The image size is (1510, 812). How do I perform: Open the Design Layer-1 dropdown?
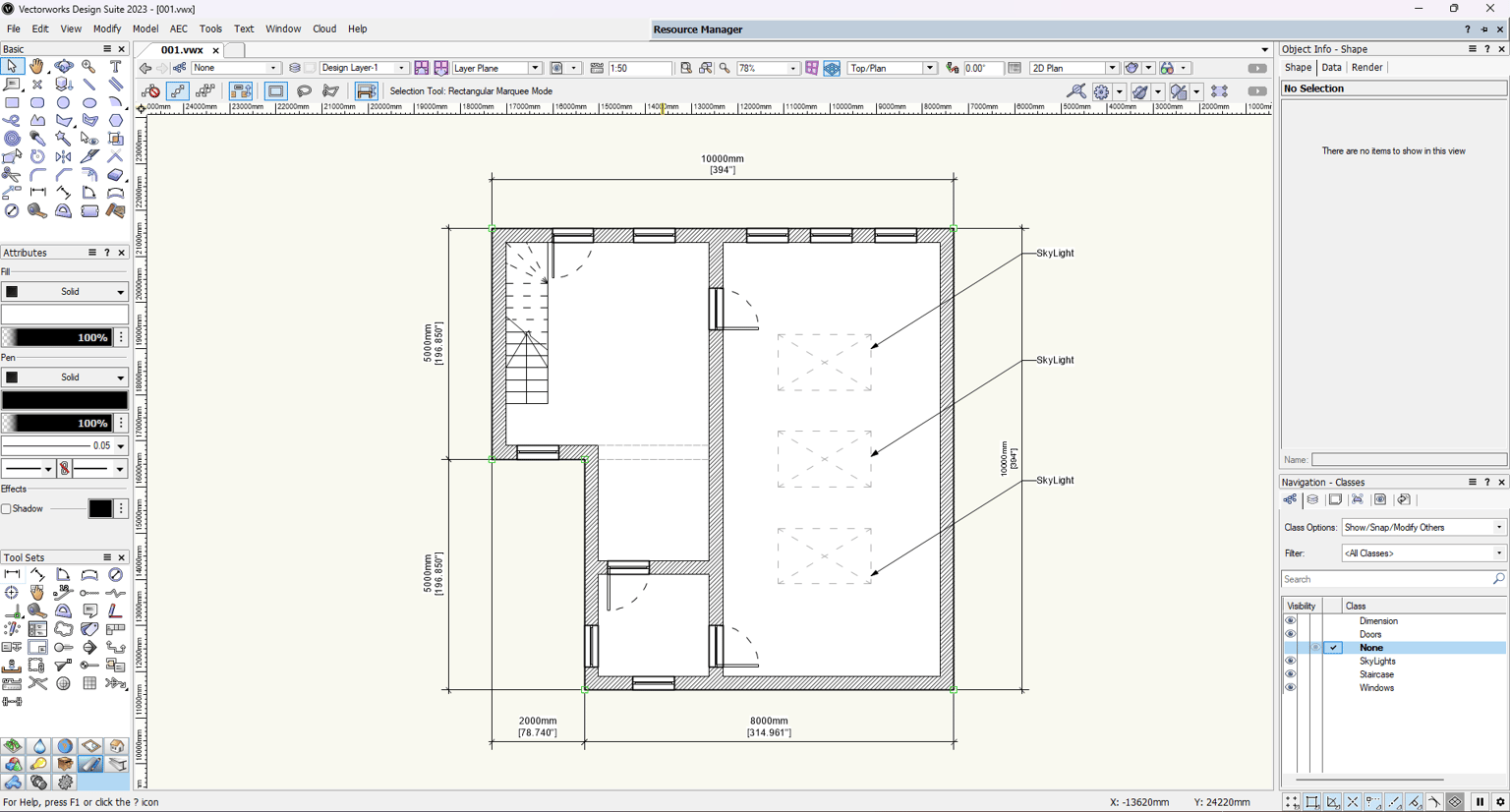pos(363,68)
